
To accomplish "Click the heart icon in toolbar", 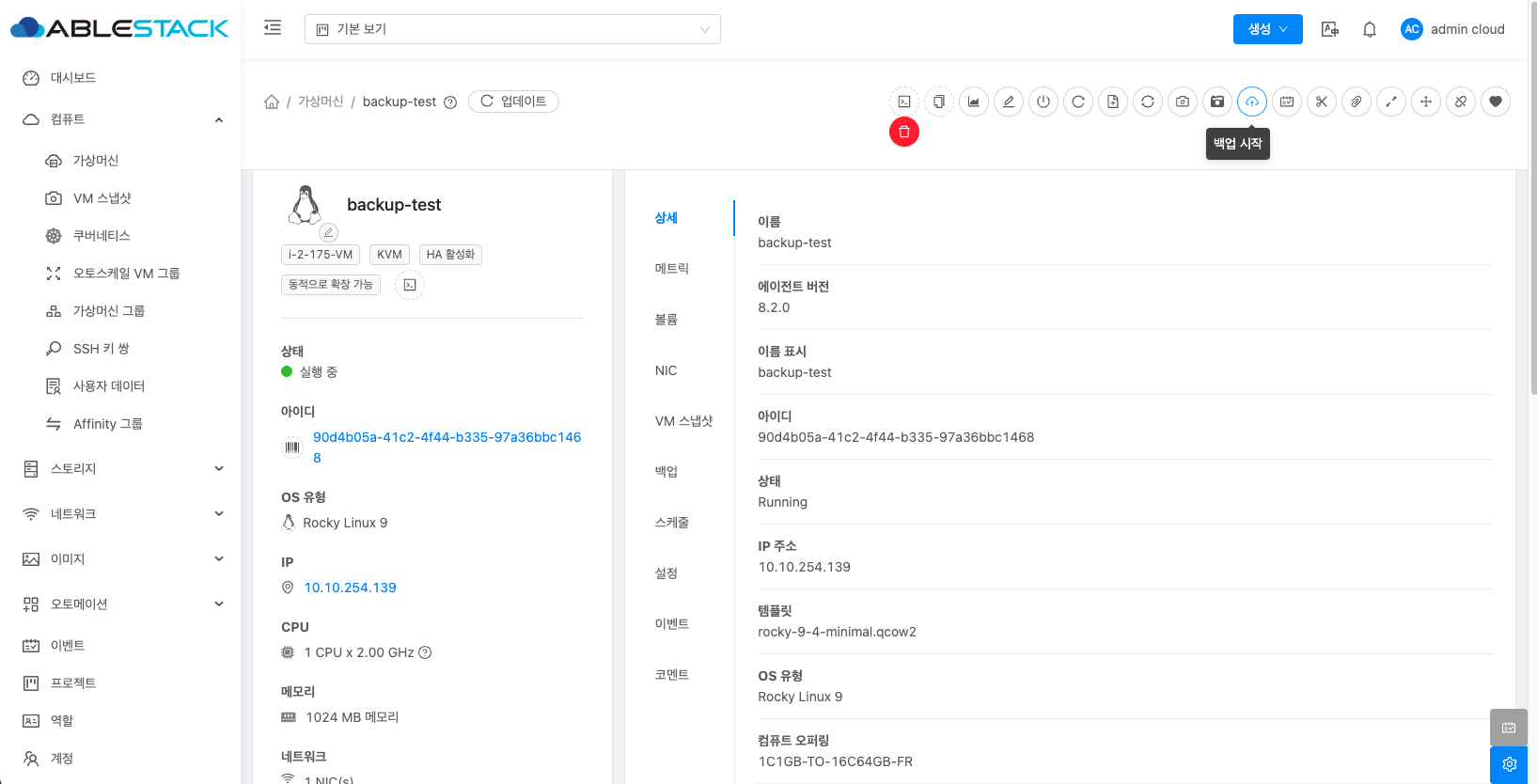I will tap(1495, 102).
